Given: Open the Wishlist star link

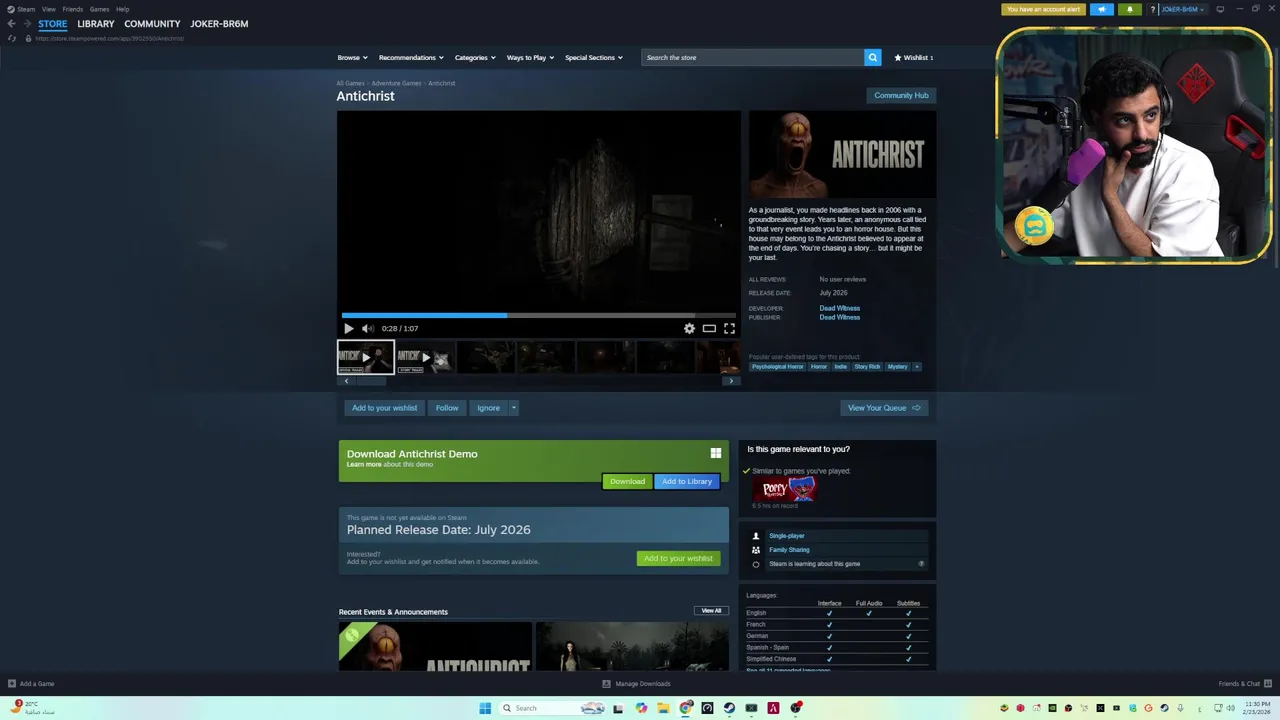Looking at the screenshot, I should point(913,58).
